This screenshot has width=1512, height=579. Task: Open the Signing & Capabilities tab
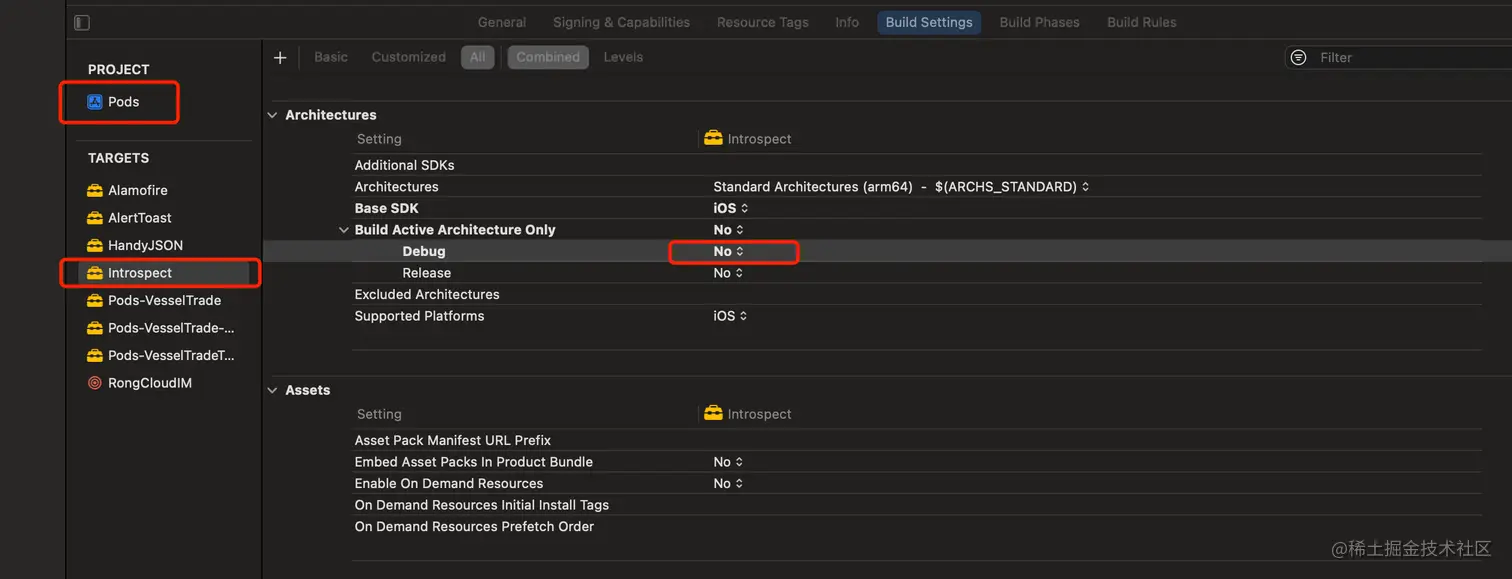621,22
